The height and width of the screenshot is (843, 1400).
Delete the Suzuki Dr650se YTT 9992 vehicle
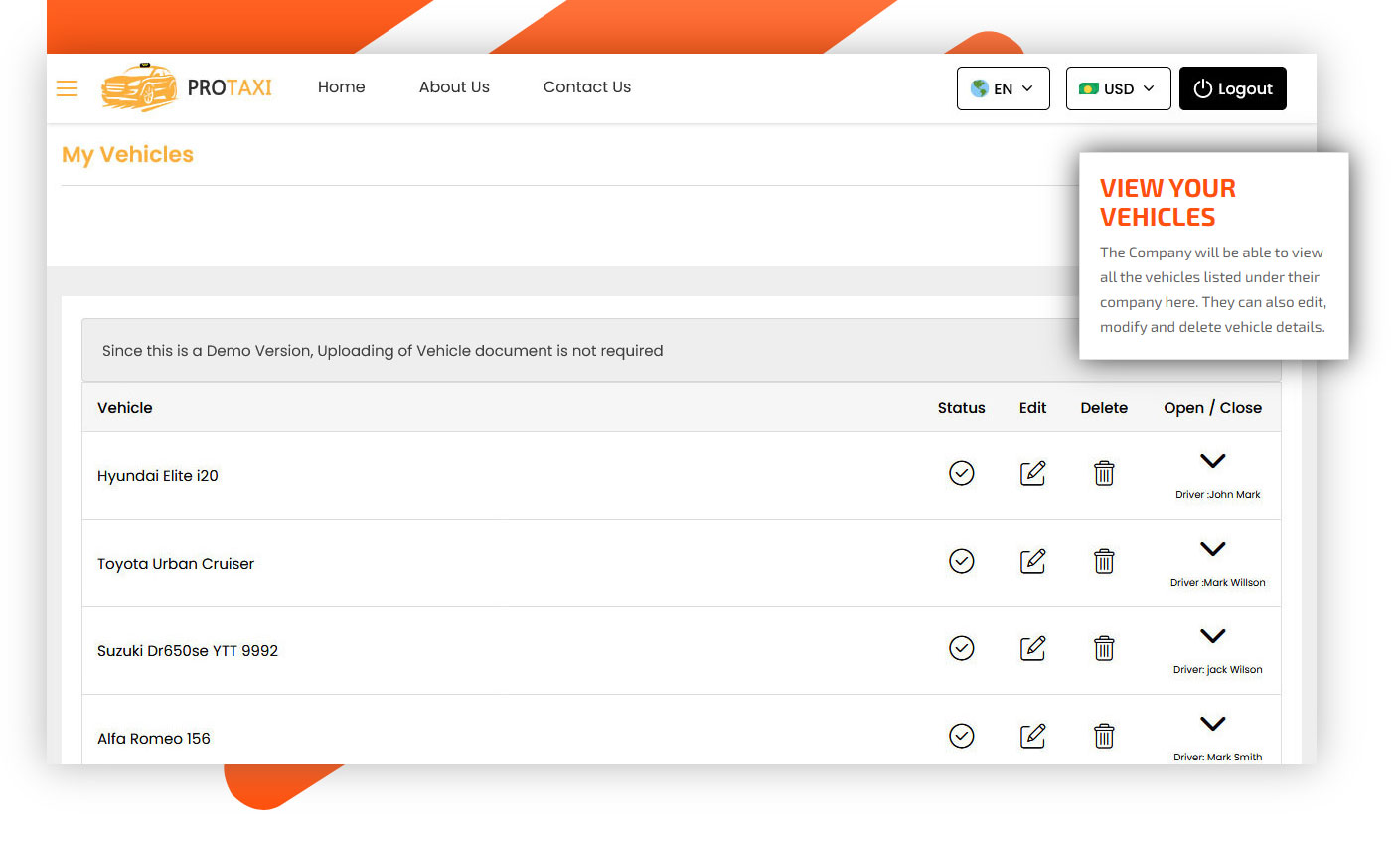1104,648
